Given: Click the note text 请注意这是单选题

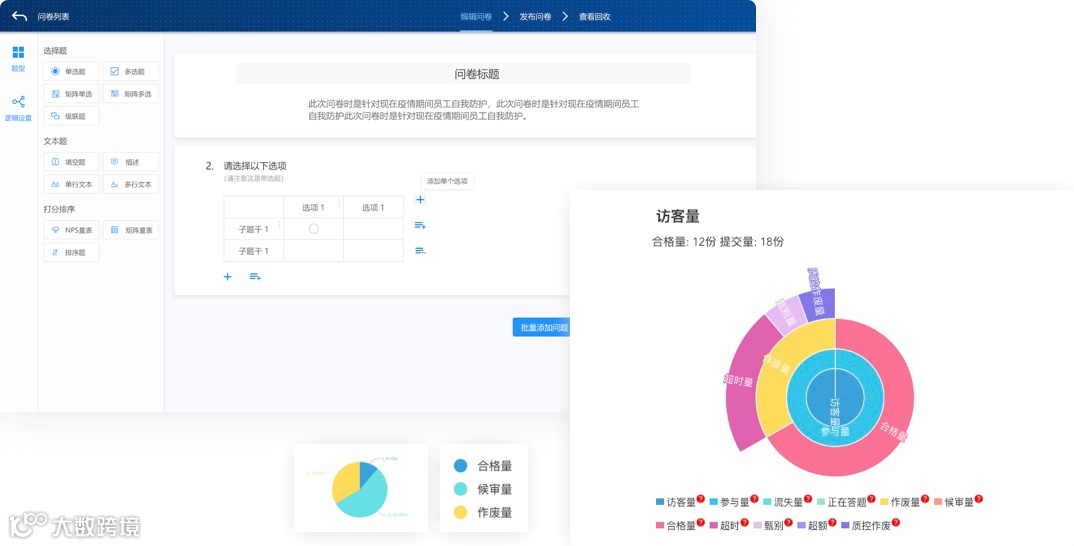Looking at the screenshot, I should [x=254, y=178].
